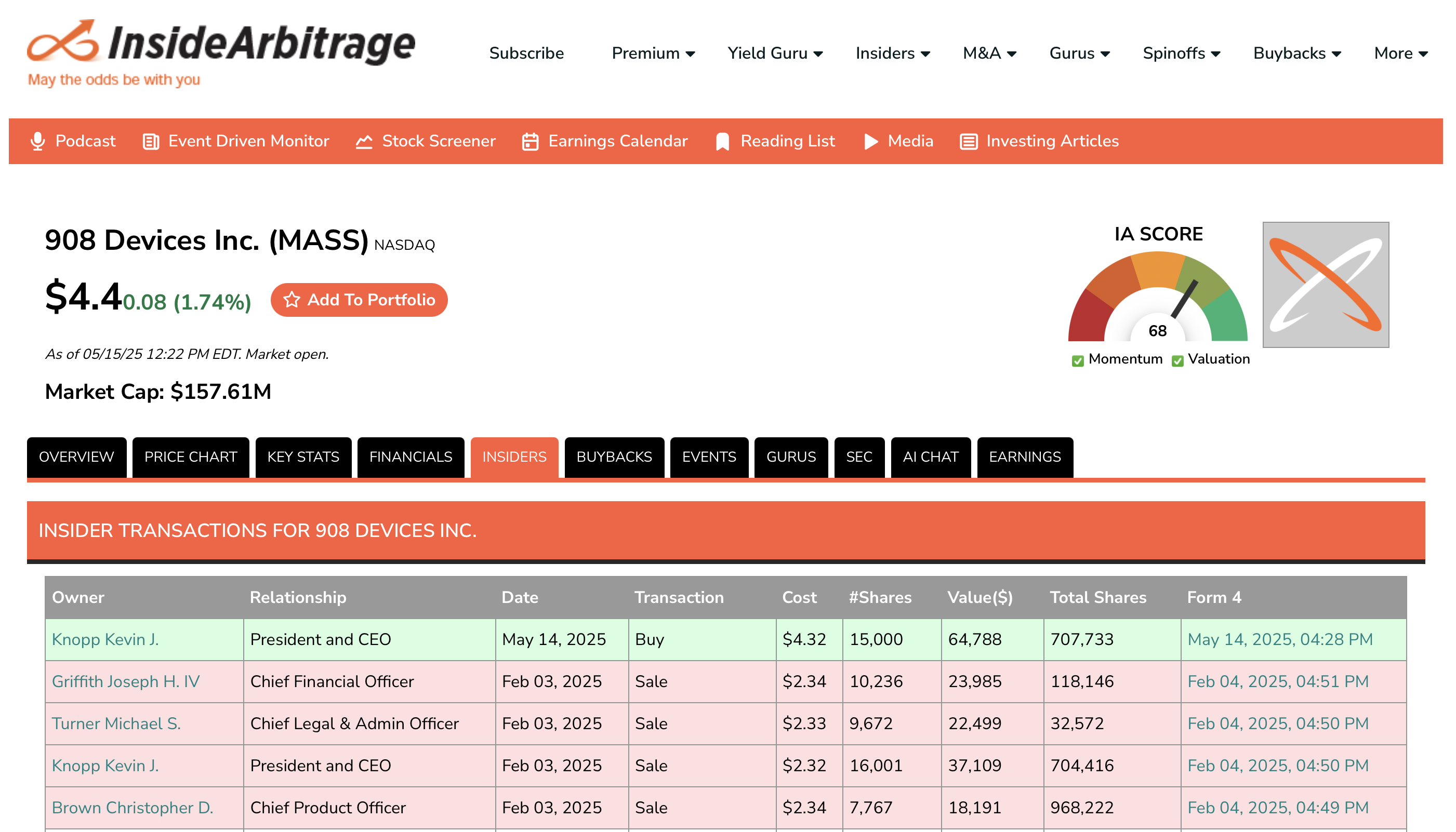The height and width of the screenshot is (832, 1456).
Task: Click the Event Driven Monitor newspaper icon
Action: pos(151,141)
